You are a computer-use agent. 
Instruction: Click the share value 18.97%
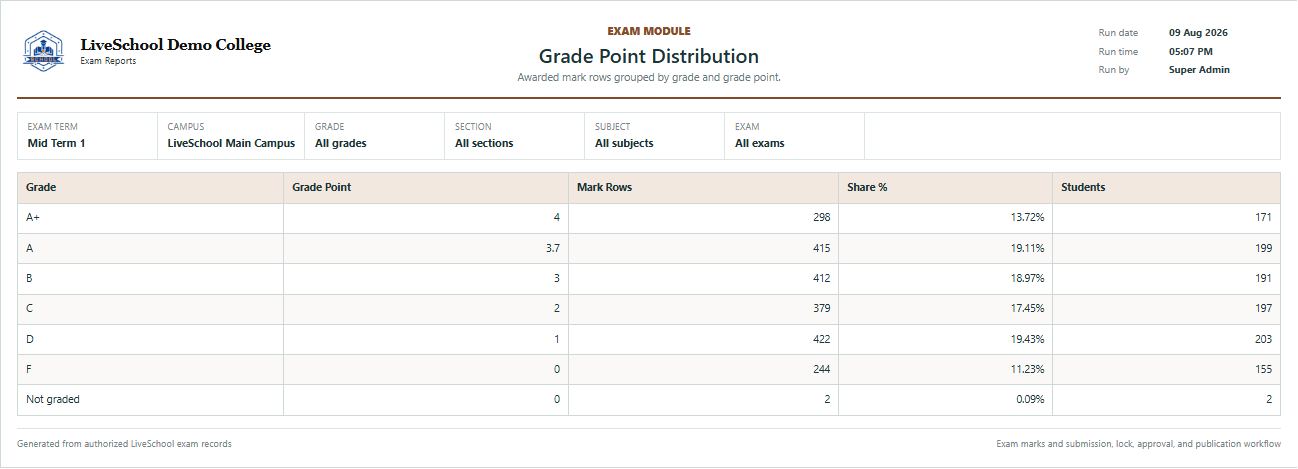click(1027, 278)
